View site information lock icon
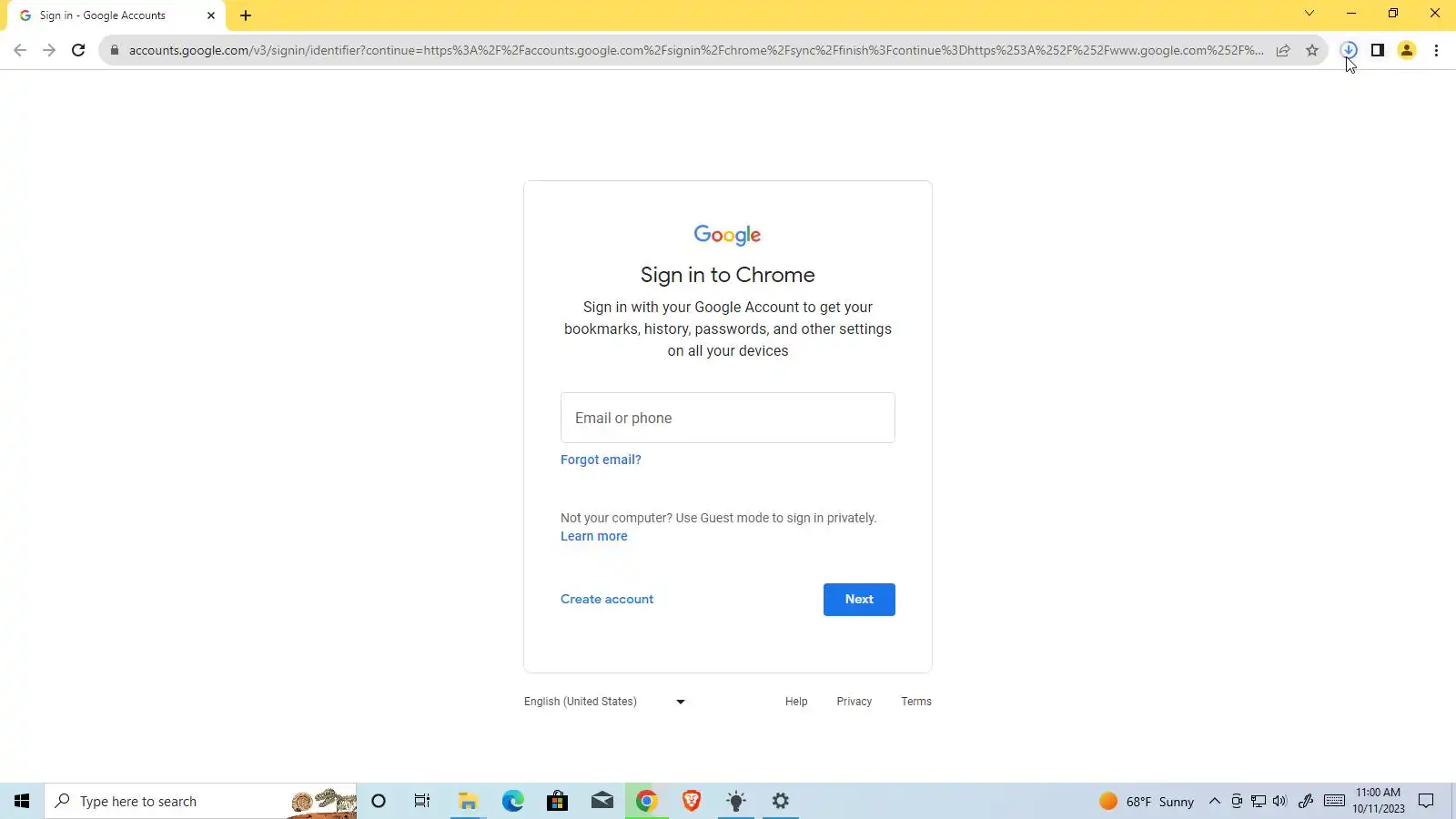The width and height of the screenshot is (1456, 819). (x=115, y=50)
